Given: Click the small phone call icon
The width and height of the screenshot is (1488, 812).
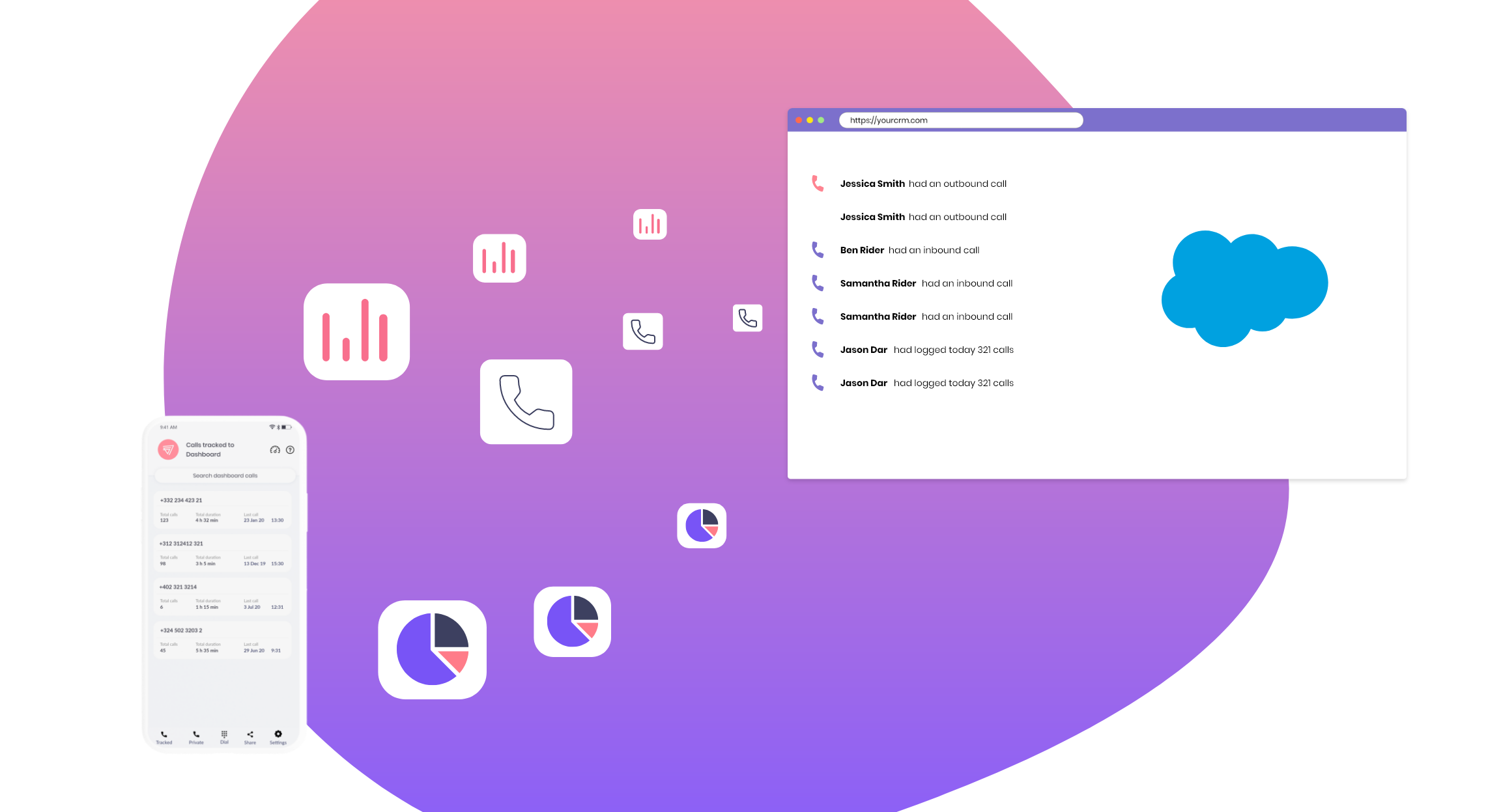Looking at the screenshot, I should [x=747, y=318].
